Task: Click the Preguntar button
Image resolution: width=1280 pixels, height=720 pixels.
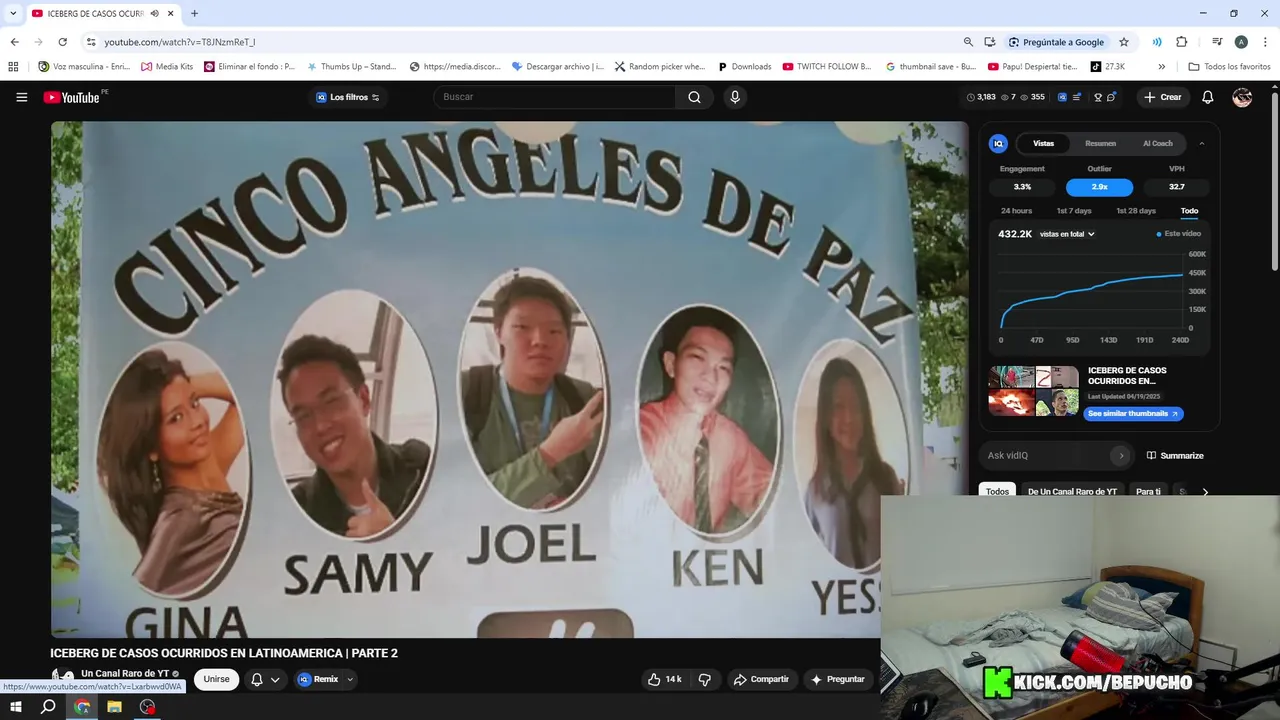Action: (838, 679)
